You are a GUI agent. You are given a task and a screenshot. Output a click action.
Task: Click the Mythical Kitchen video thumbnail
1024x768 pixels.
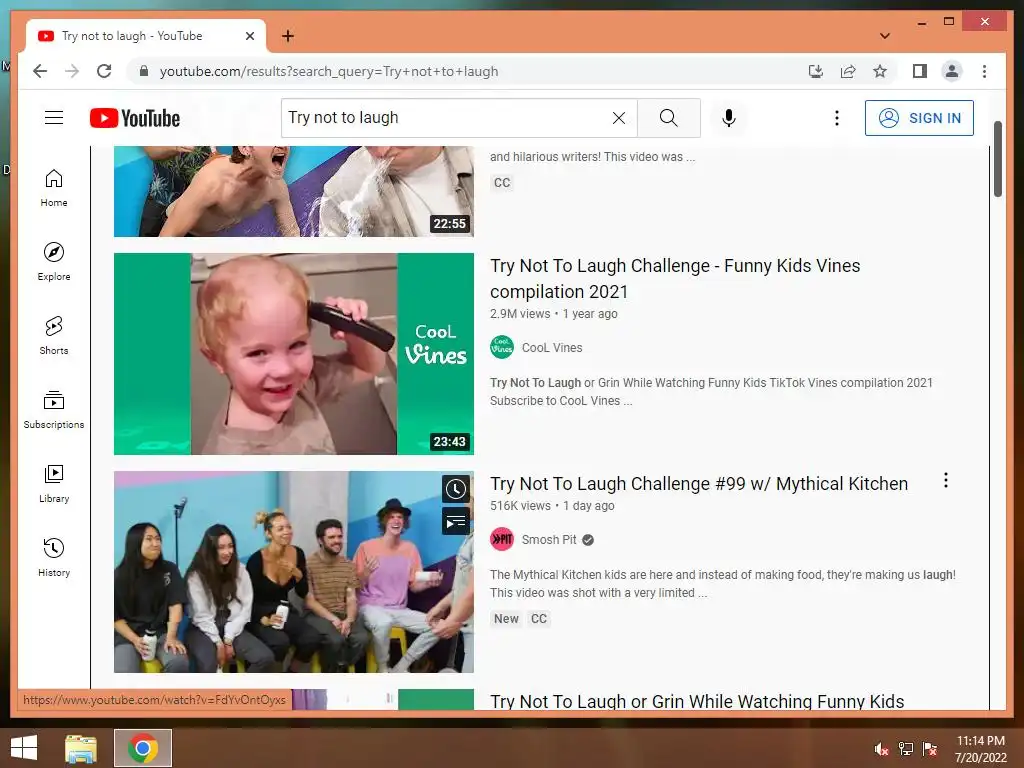(x=294, y=572)
